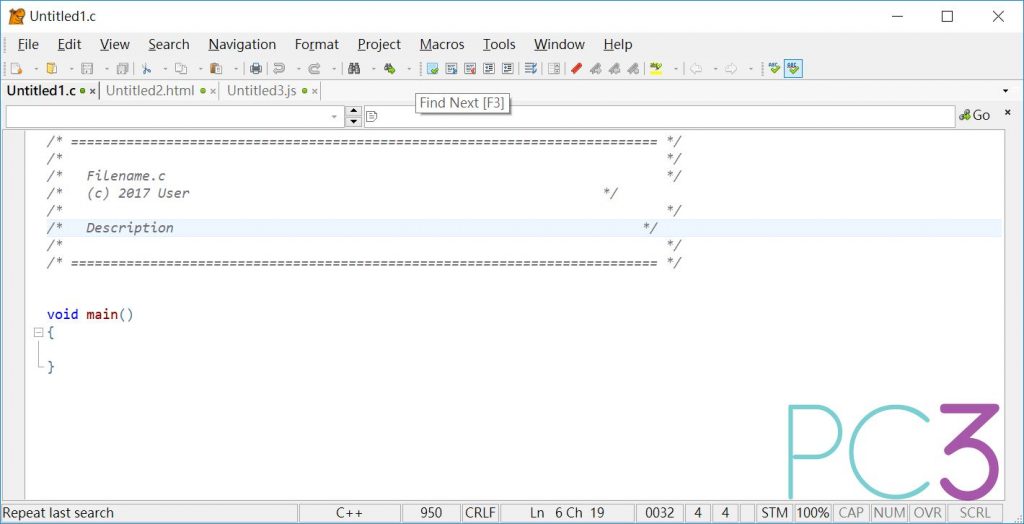Image resolution: width=1024 pixels, height=524 pixels.
Task: Click the search stepper up arrow
Action: 353,110
